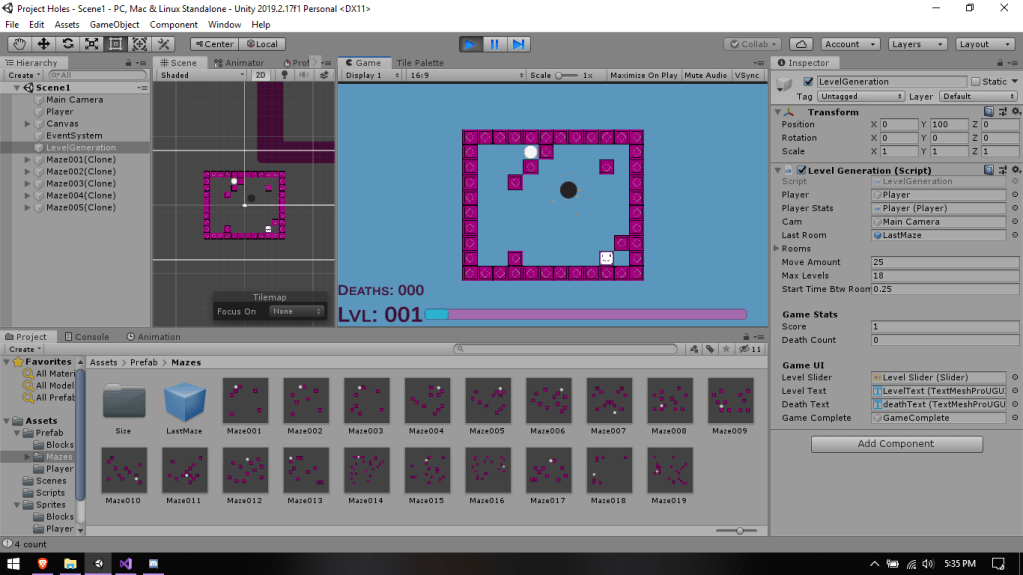Open the GameObject menu
Viewport: 1023px width, 575px height.
click(114, 24)
